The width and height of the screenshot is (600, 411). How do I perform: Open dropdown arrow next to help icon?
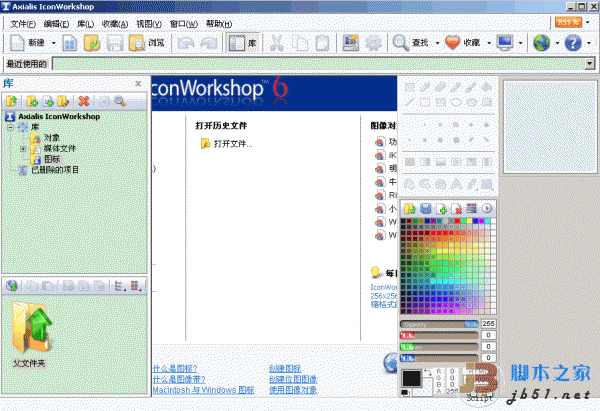pos(589,43)
